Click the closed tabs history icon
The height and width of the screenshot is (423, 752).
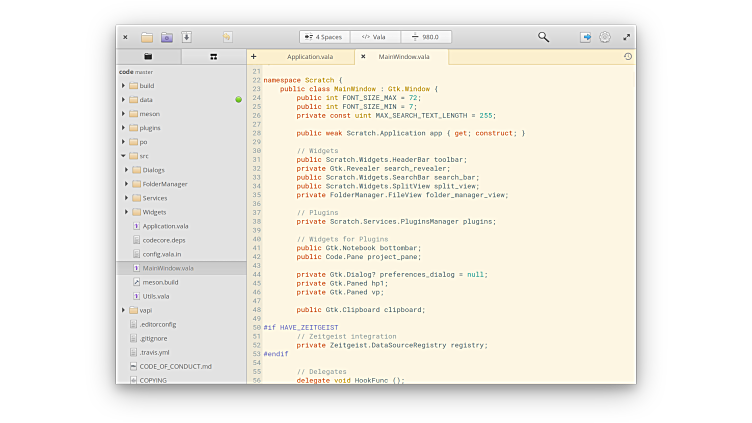click(627, 57)
